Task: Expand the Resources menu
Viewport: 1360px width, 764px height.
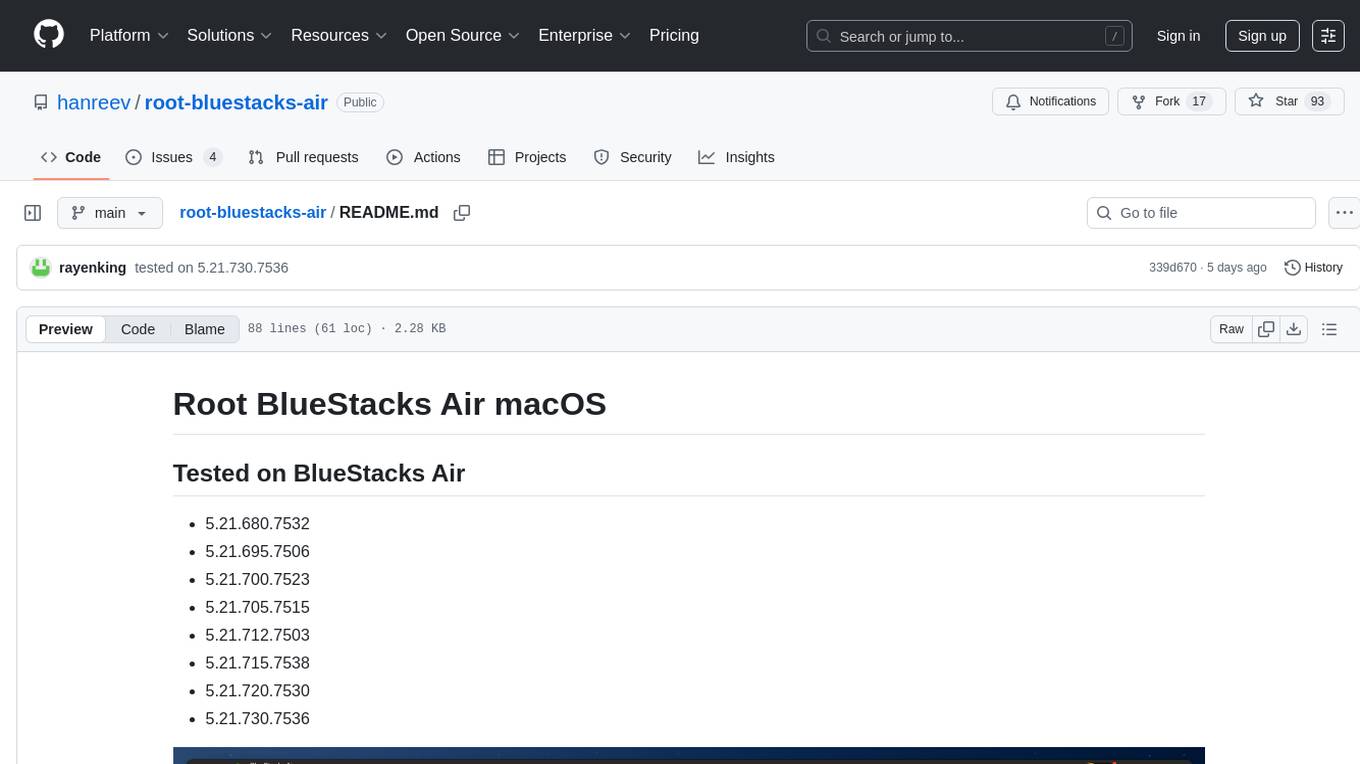Action: coord(338,35)
